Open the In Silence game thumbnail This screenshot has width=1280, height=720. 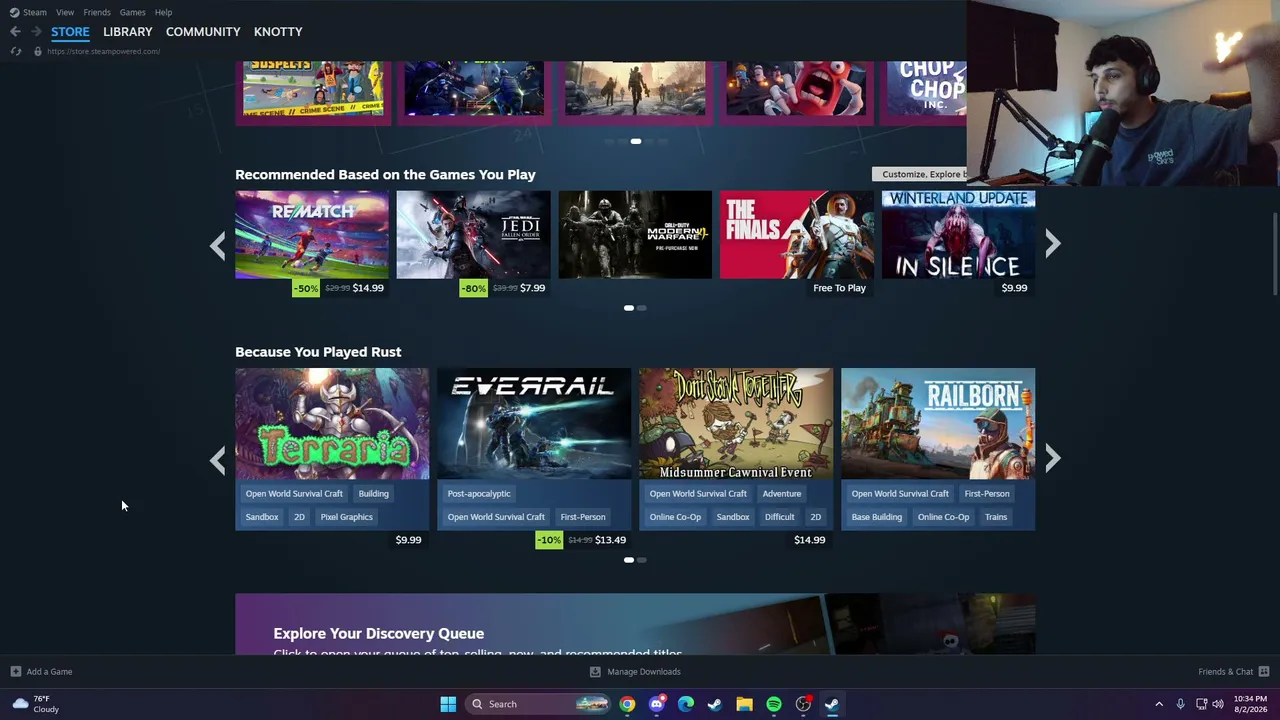958,234
